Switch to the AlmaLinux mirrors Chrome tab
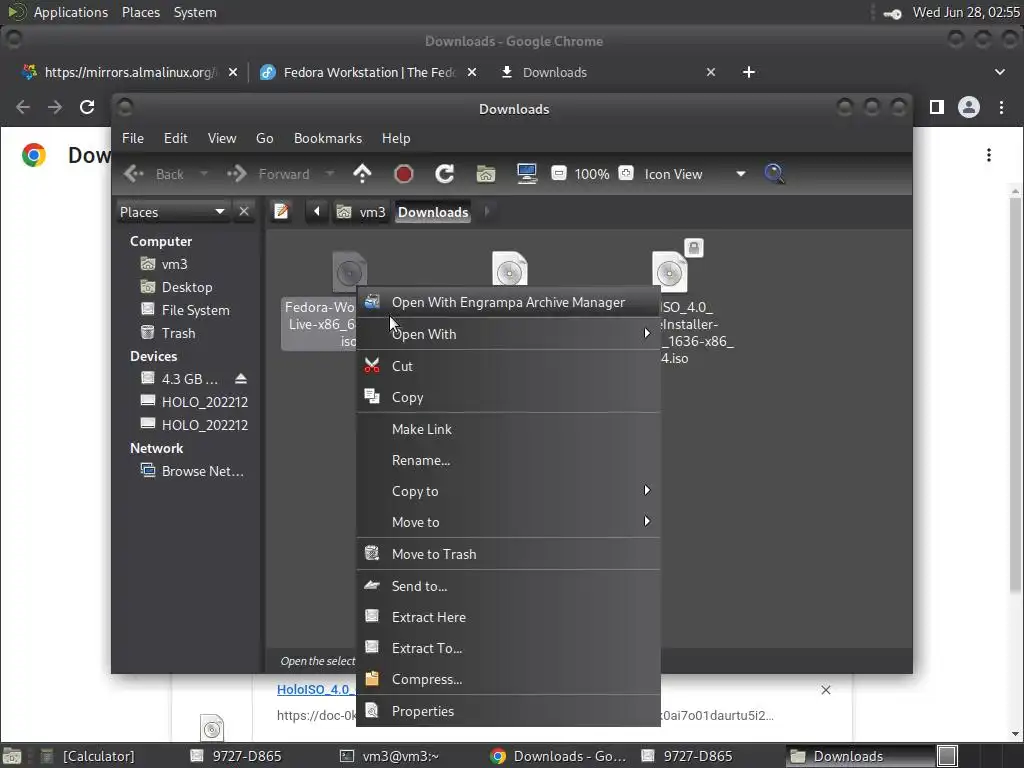This screenshot has height=768, width=1024. 129,72
